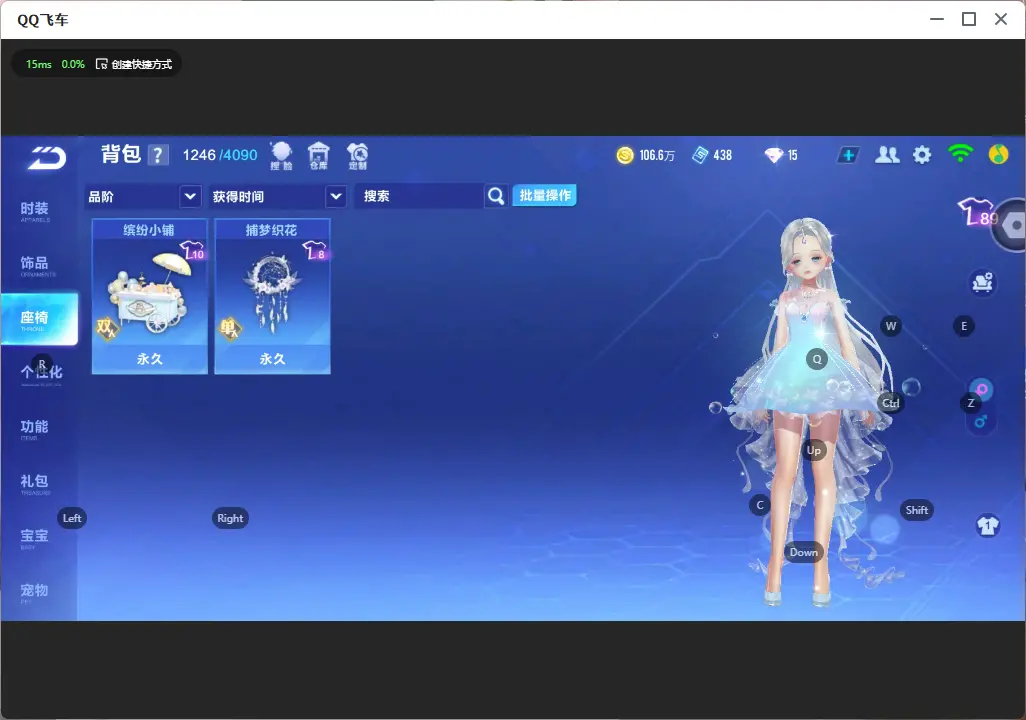The width and height of the screenshot is (1026, 720).
Task: Open the sofa settings icon
Action: pyautogui.click(x=982, y=283)
